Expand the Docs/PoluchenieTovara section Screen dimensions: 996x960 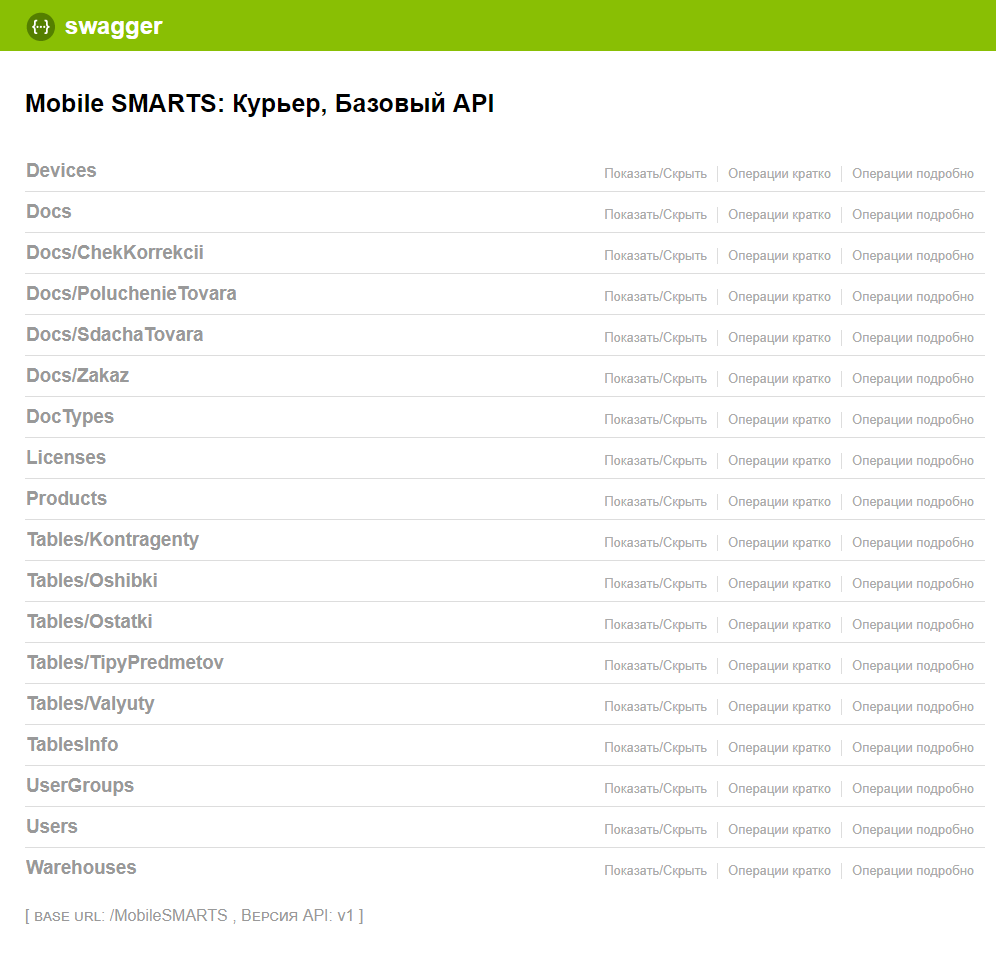point(131,294)
